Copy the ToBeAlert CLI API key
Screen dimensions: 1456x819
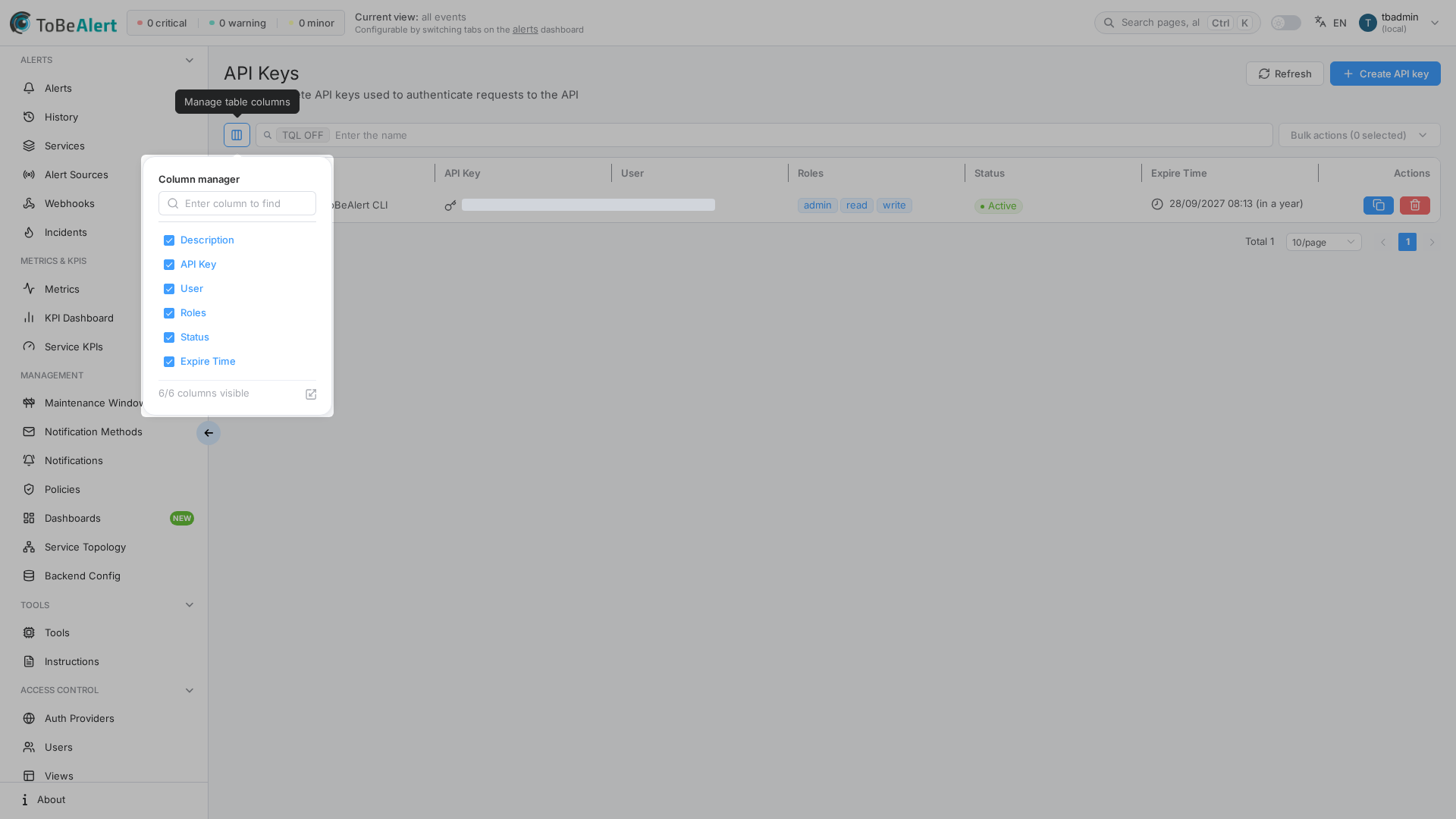coord(1378,206)
